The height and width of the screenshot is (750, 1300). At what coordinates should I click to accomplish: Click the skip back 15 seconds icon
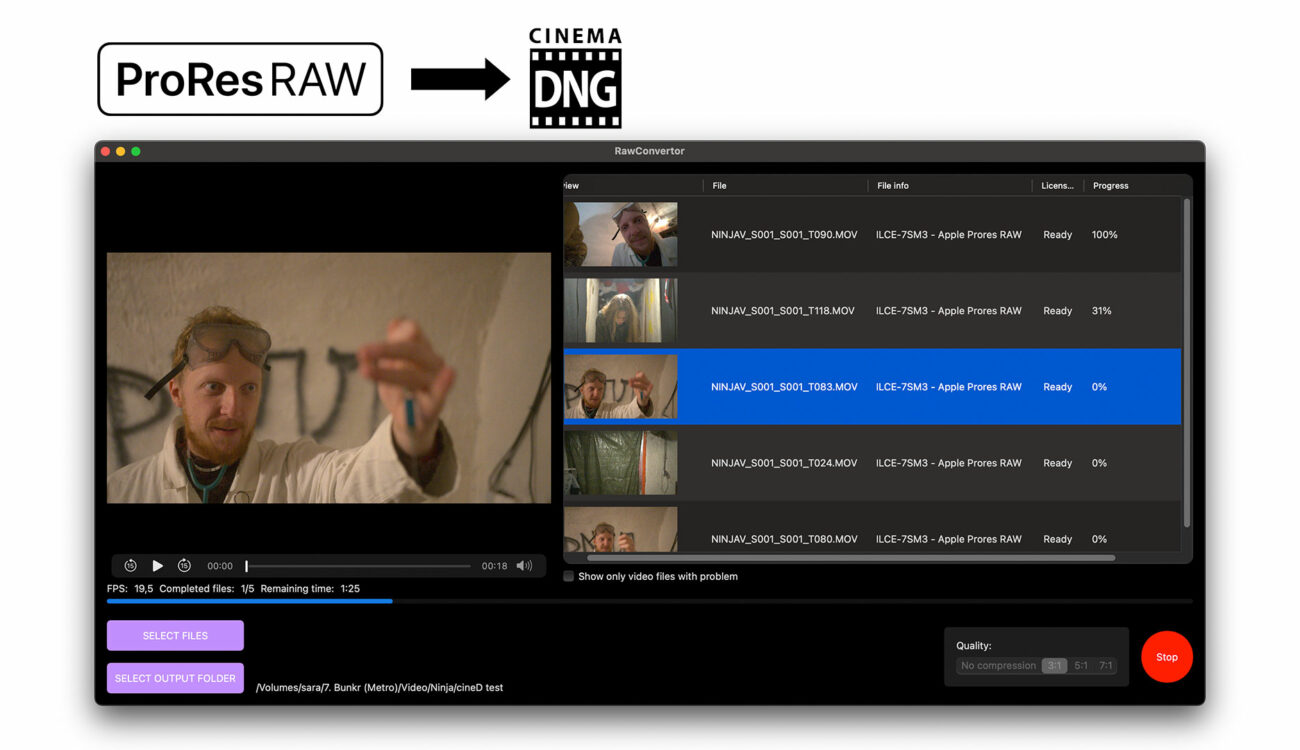click(x=130, y=566)
